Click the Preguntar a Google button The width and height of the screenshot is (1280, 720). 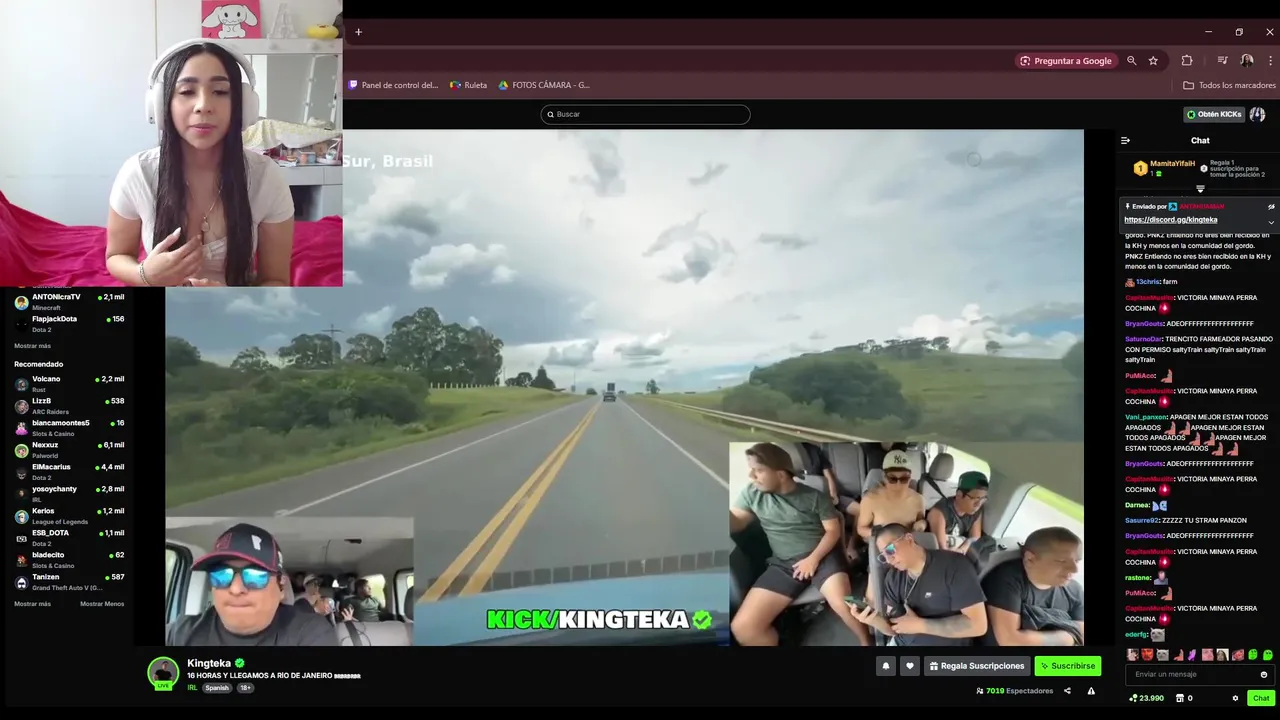tap(1066, 61)
